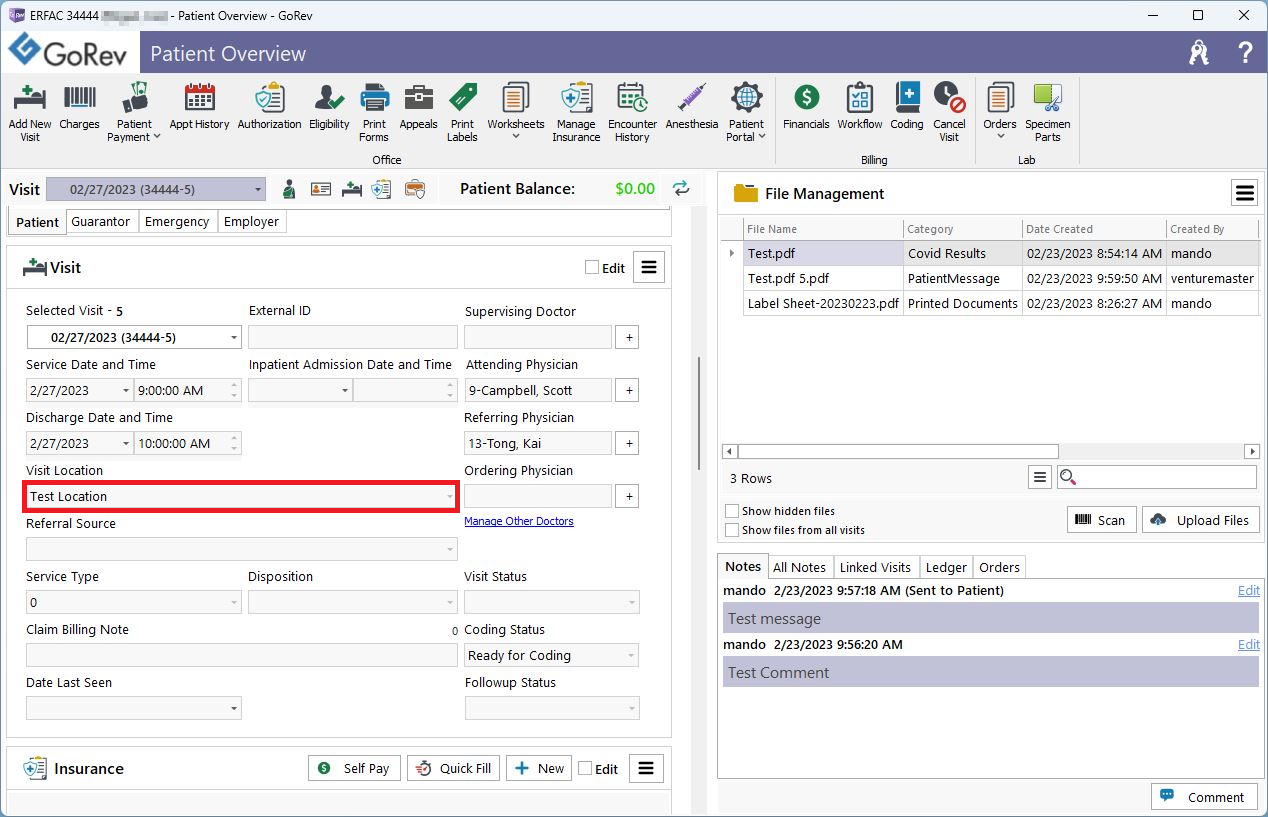Open the Orders lab menu
Viewport: 1268px width, 817px height.
click(1000, 112)
